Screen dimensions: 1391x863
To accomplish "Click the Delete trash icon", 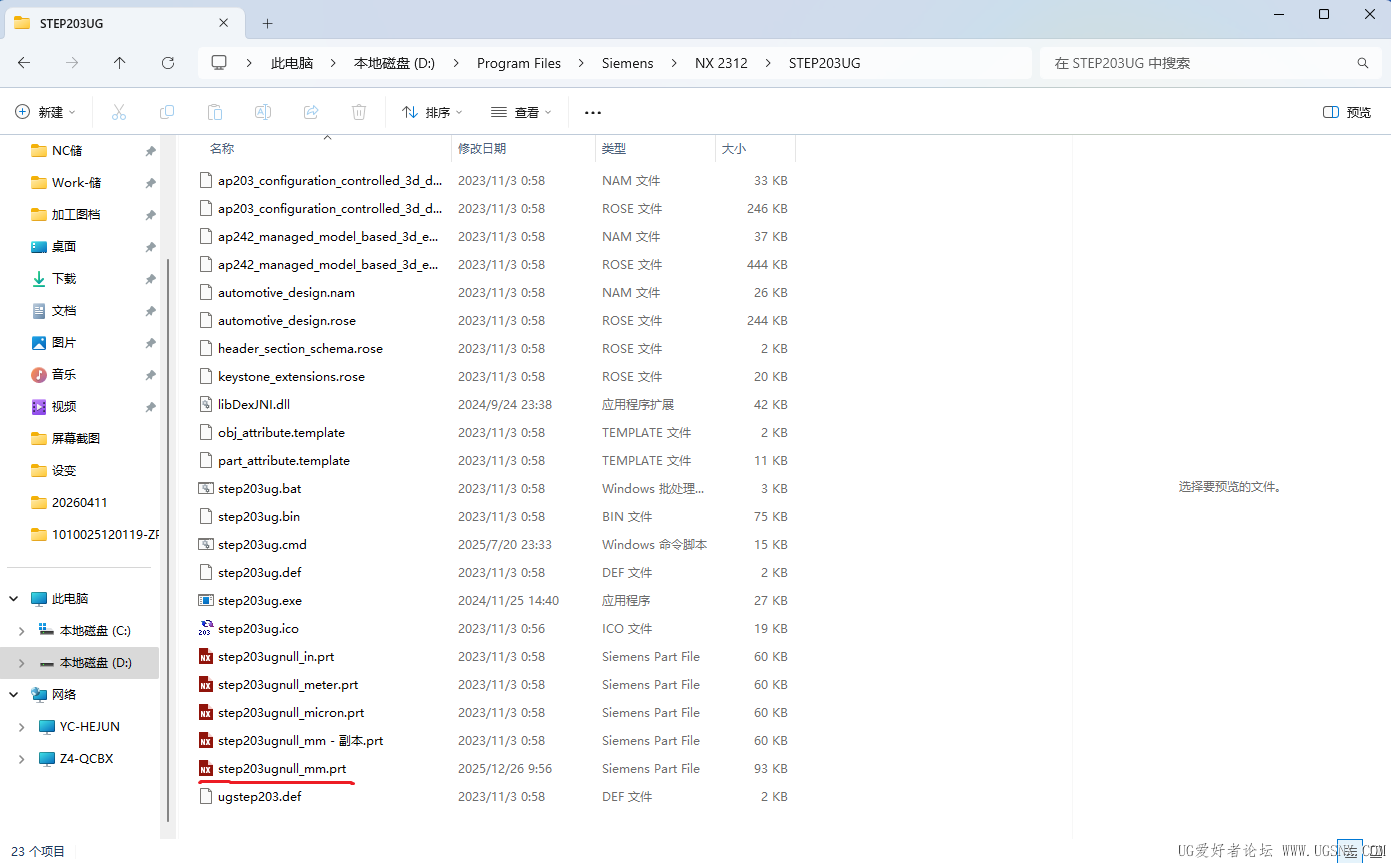I will 359,112.
